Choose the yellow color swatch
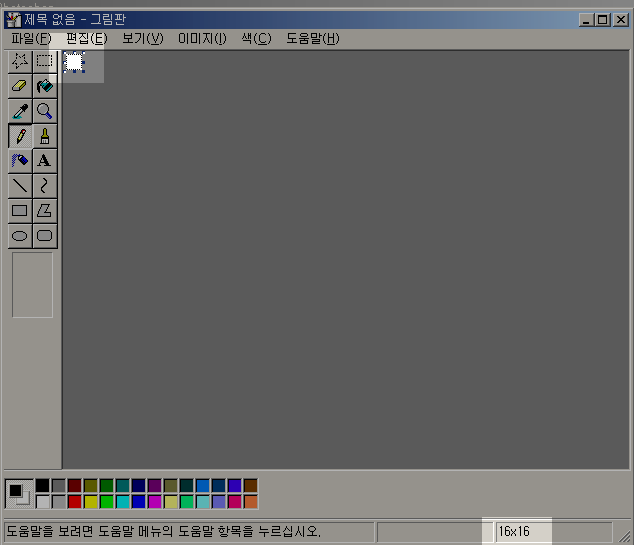Image resolution: width=634 pixels, height=545 pixels. click(91, 502)
